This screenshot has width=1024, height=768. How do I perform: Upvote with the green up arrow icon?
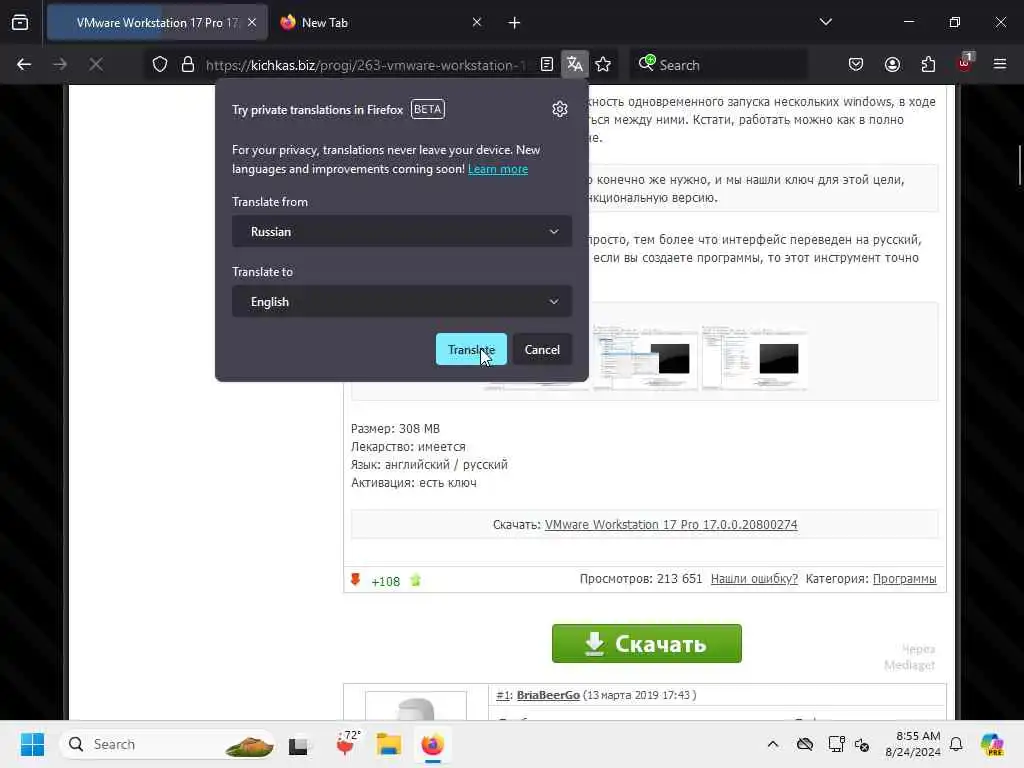(415, 580)
